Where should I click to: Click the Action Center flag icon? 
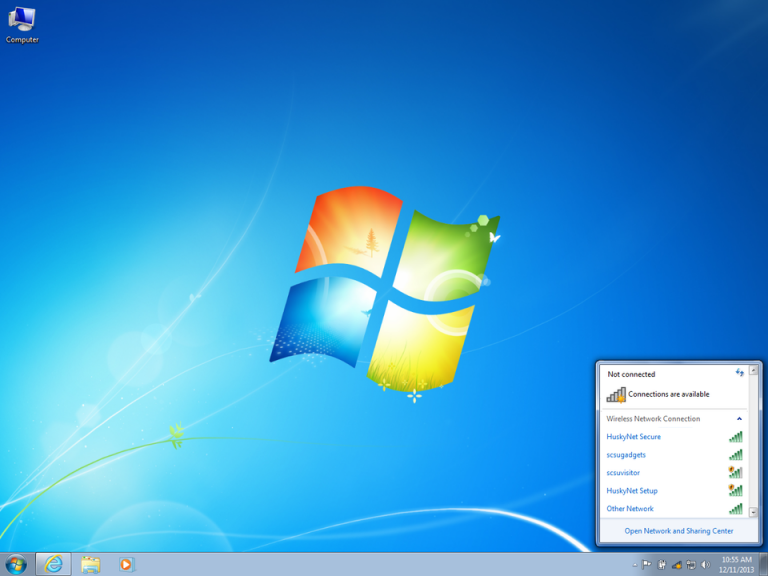(x=647, y=565)
